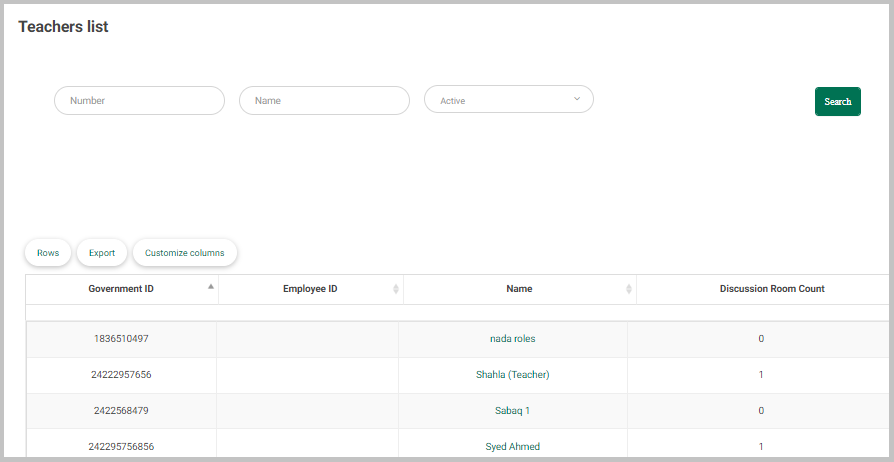Focus the Name search field
Screen dimensions: 894x462
pos(324,100)
